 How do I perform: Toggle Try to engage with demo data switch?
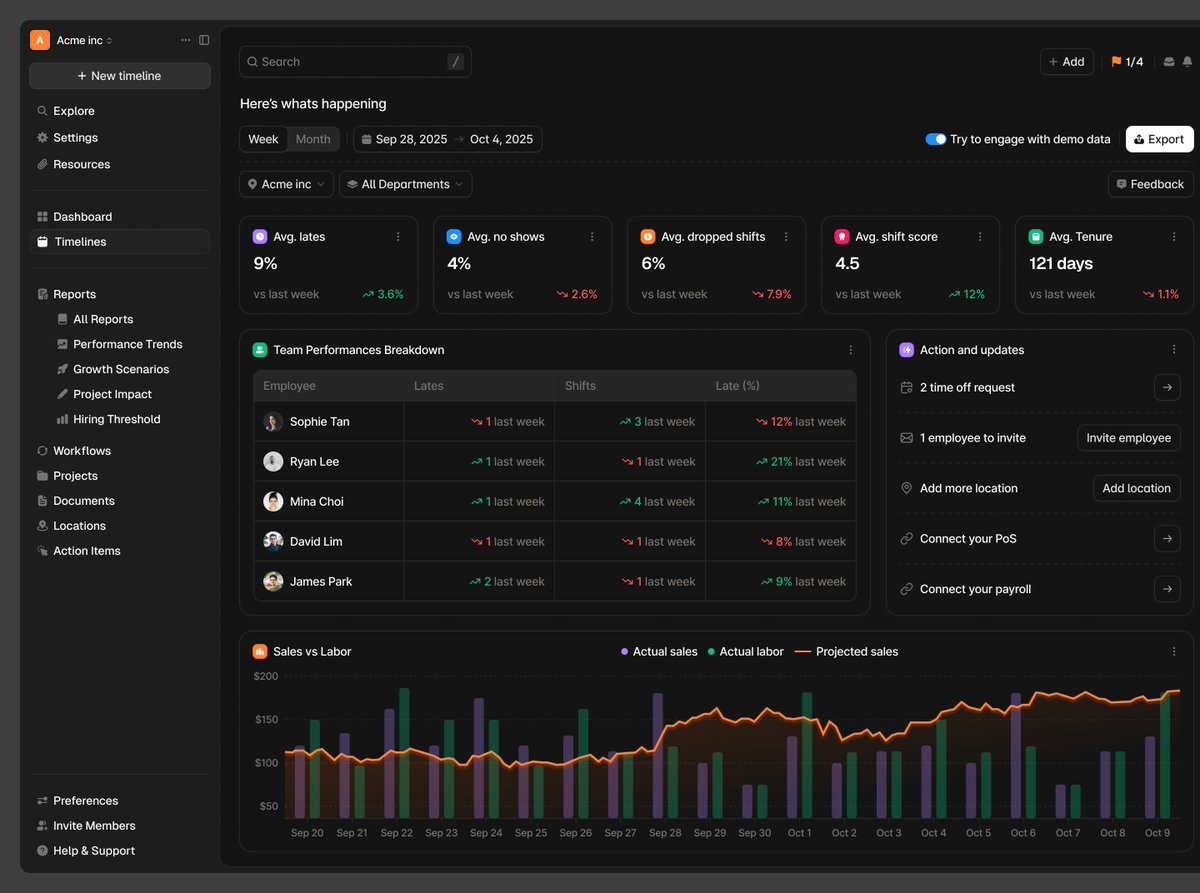[936, 139]
